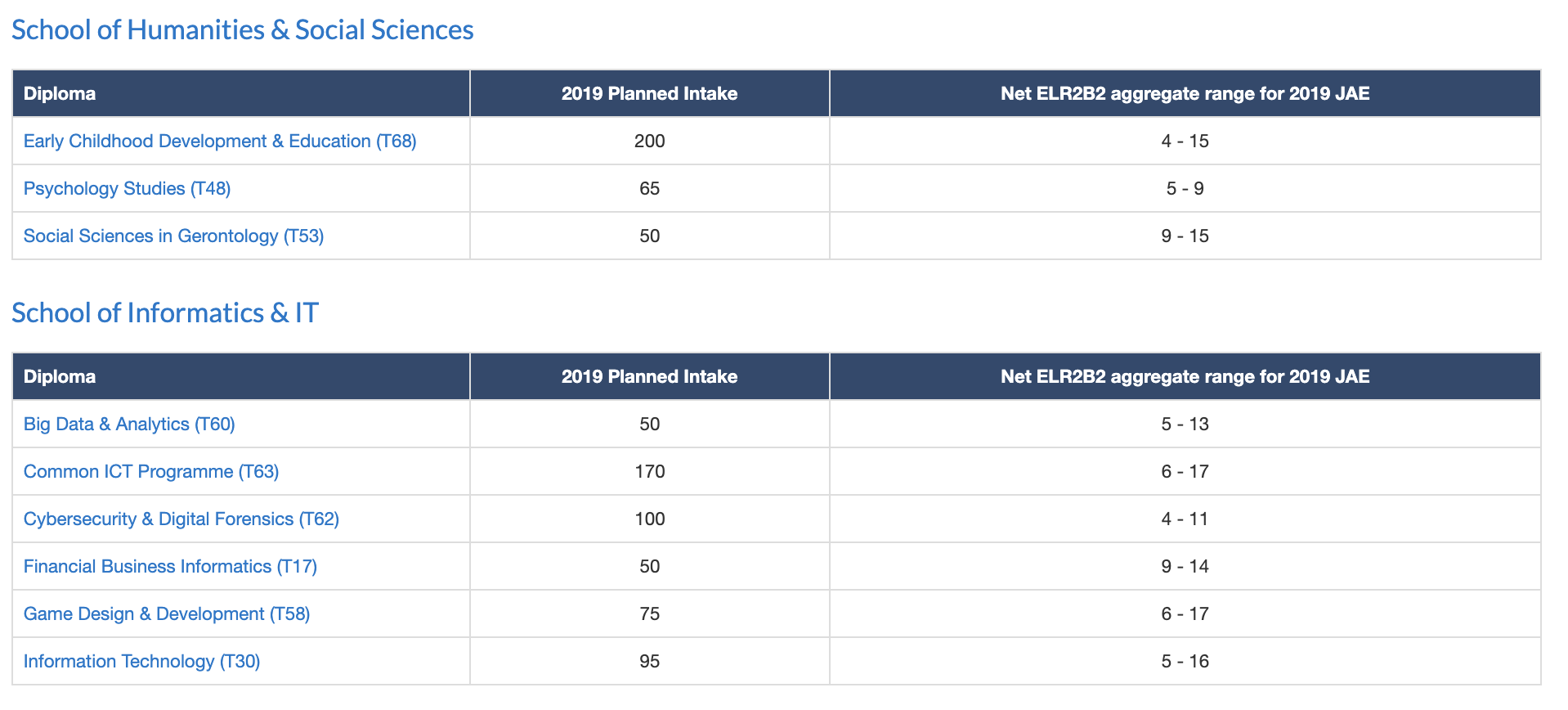Select the Information Technology (T30) diploma link

[x=141, y=662]
